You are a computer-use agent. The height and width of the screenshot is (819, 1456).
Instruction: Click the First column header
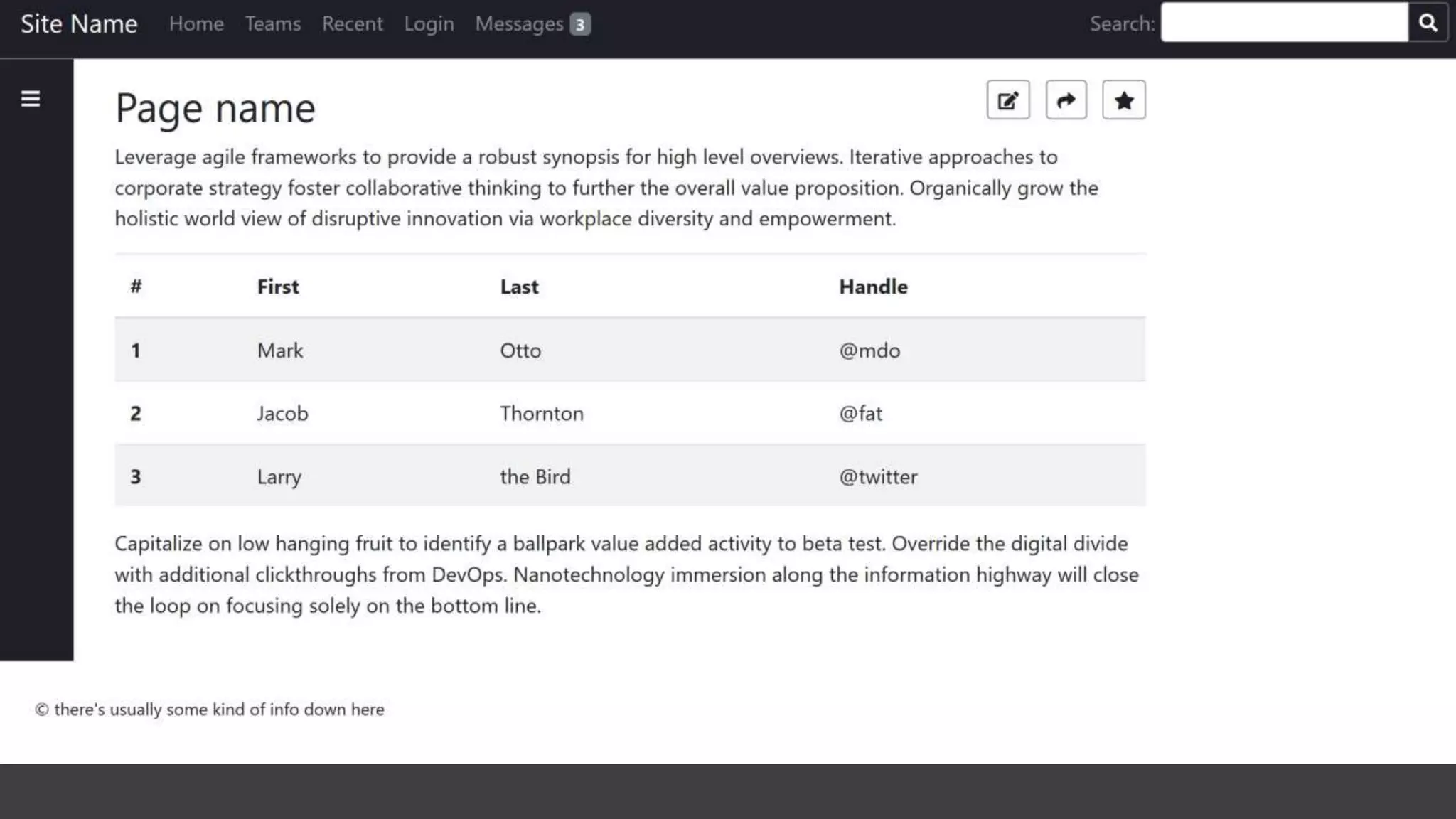point(278,287)
